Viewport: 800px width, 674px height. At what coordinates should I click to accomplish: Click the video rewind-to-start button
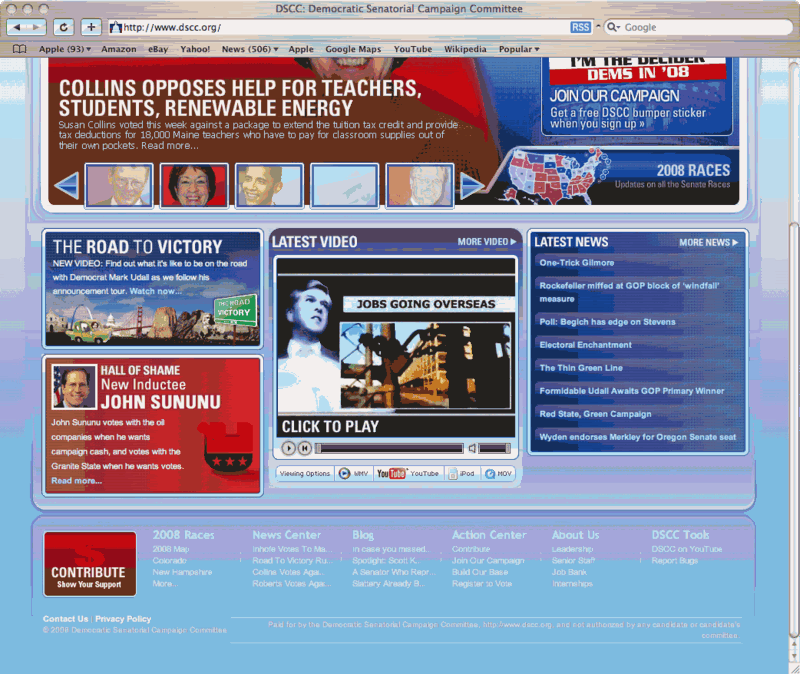(x=305, y=448)
